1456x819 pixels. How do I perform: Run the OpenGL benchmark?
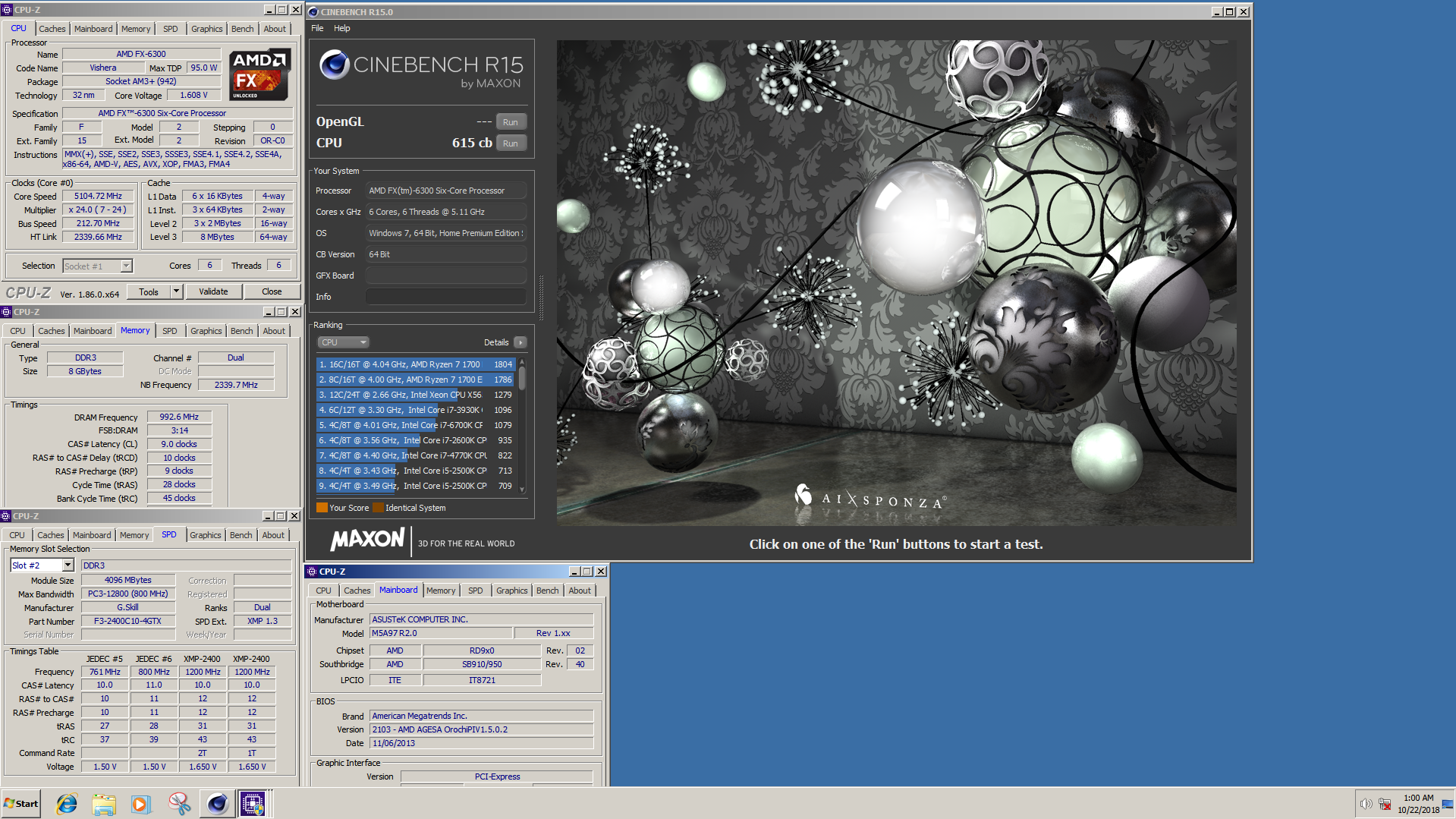pos(511,122)
